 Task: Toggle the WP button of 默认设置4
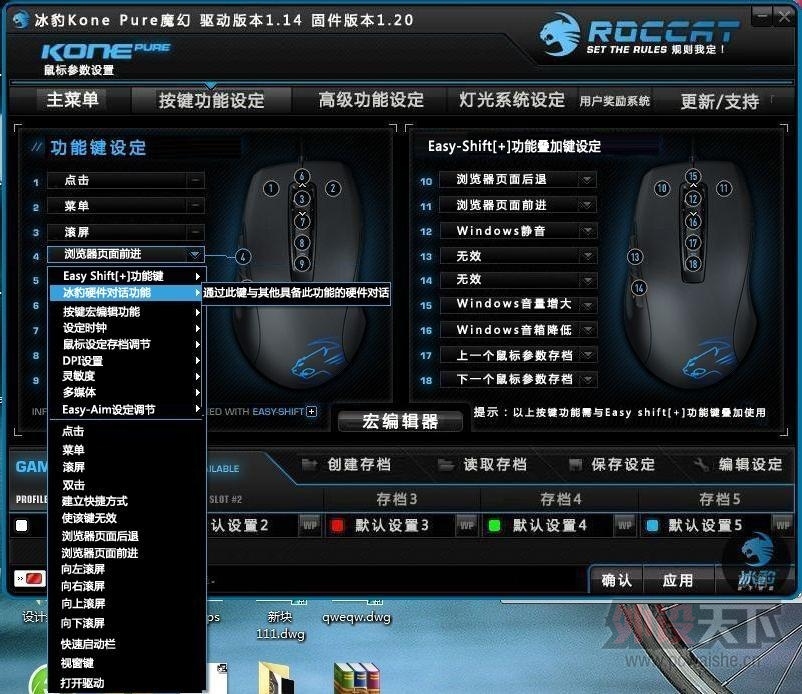pyautogui.click(x=625, y=525)
